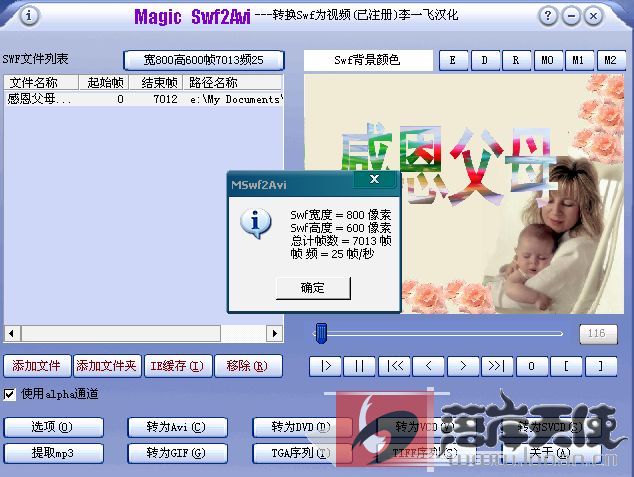Viewport: 634px width, 477px height.
Task: Select the M0 button
Action: click(548, 61)
